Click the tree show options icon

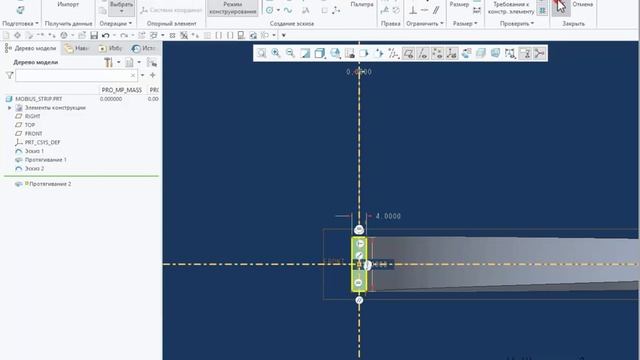click(x=152, y=62)
